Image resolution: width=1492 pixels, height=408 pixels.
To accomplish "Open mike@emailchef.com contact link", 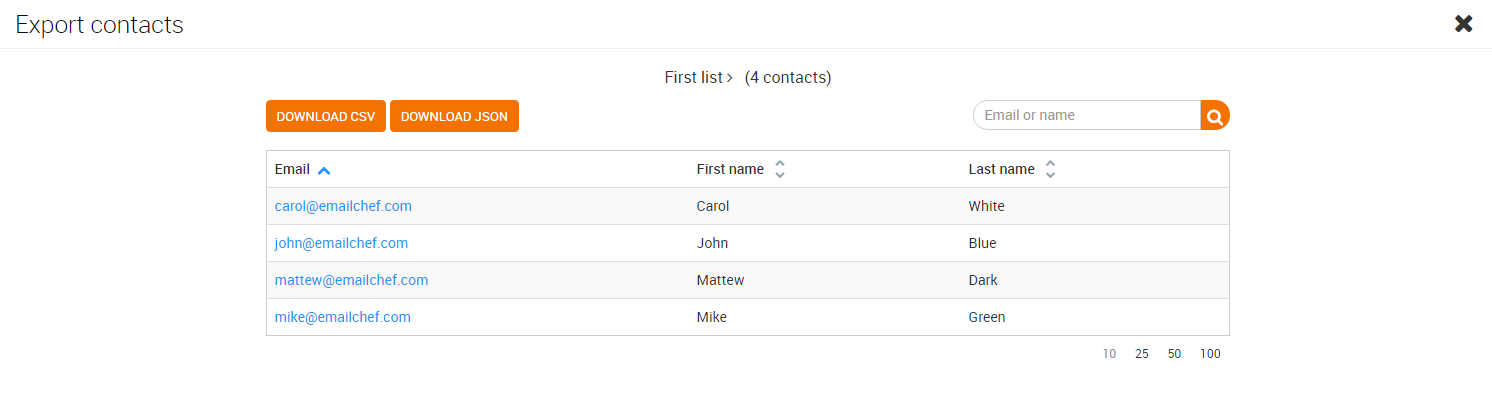I will coord(342,317).
